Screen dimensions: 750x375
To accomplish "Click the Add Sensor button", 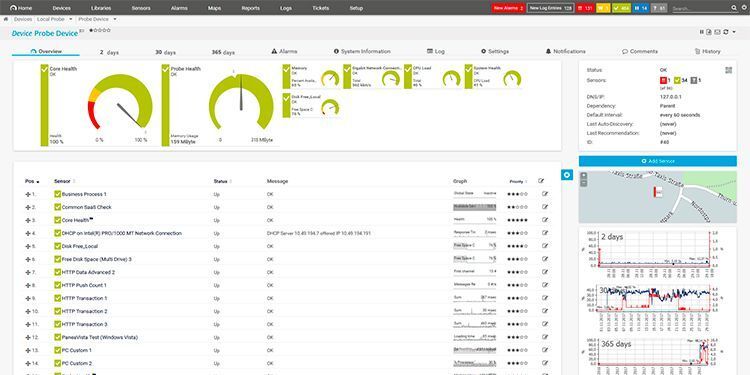I will [658, 161].
